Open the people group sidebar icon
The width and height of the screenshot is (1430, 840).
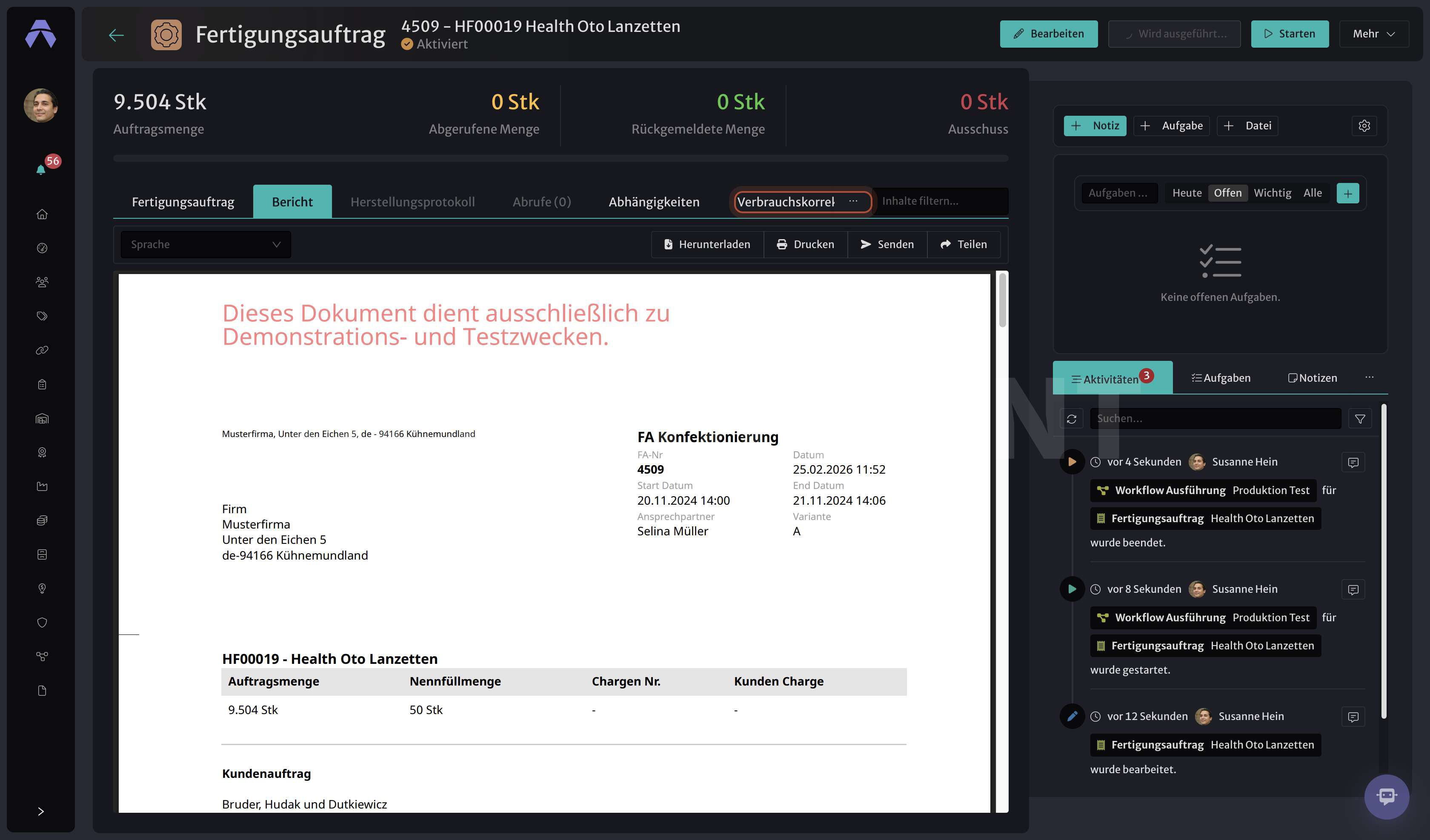[x=42, y=282]
